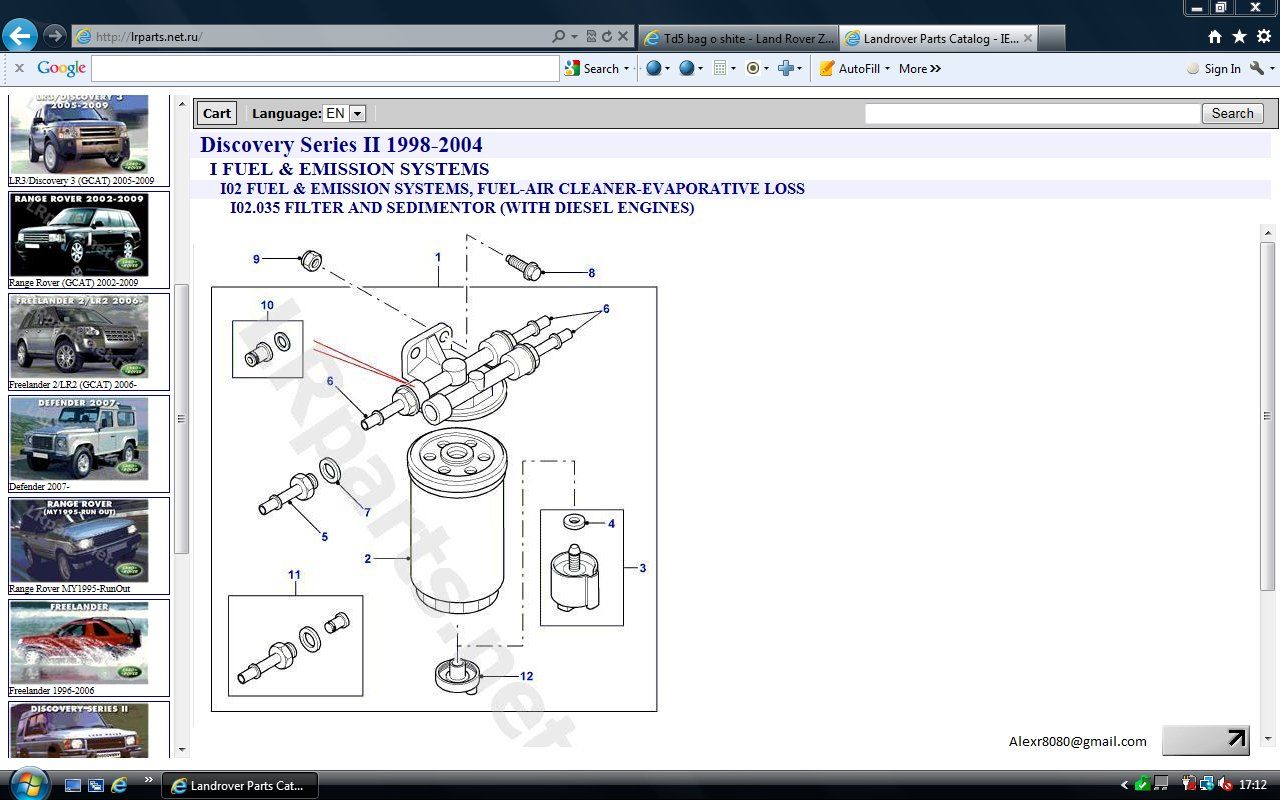Click the grid icon on Google Toolbar

(719, 68)
